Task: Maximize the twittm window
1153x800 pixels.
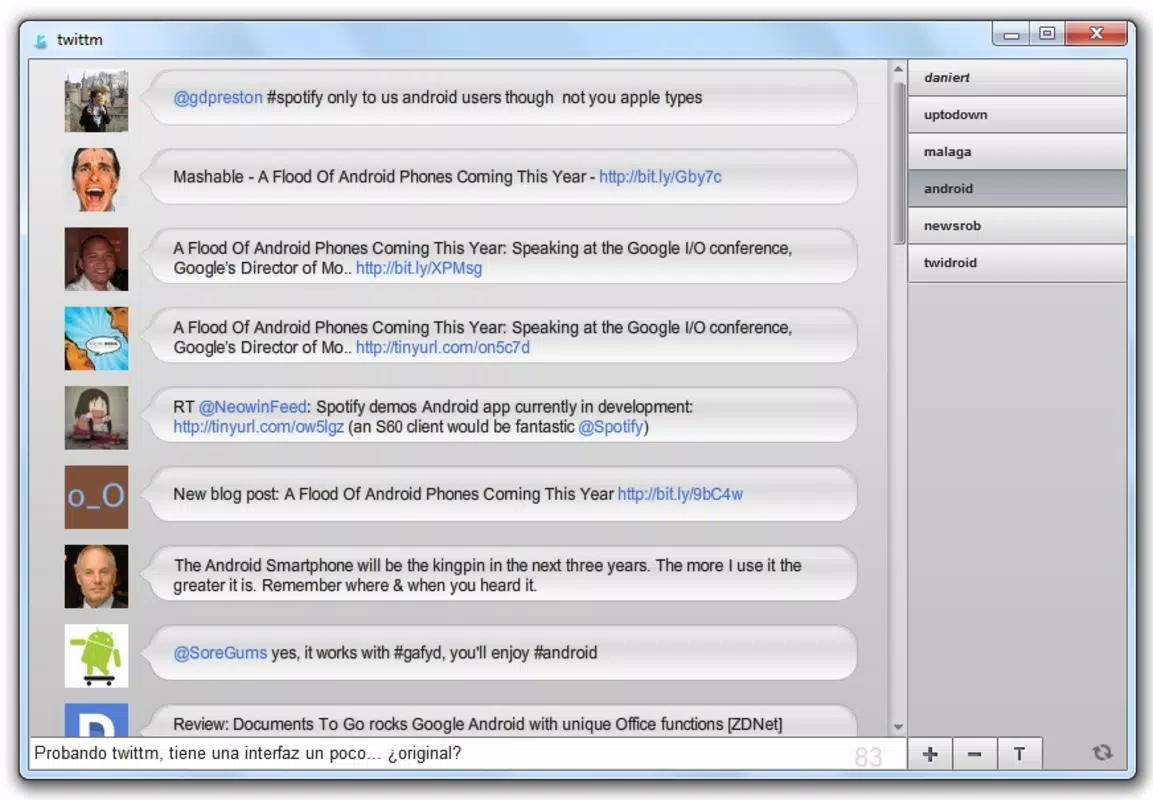Action: coord(1047,34)
